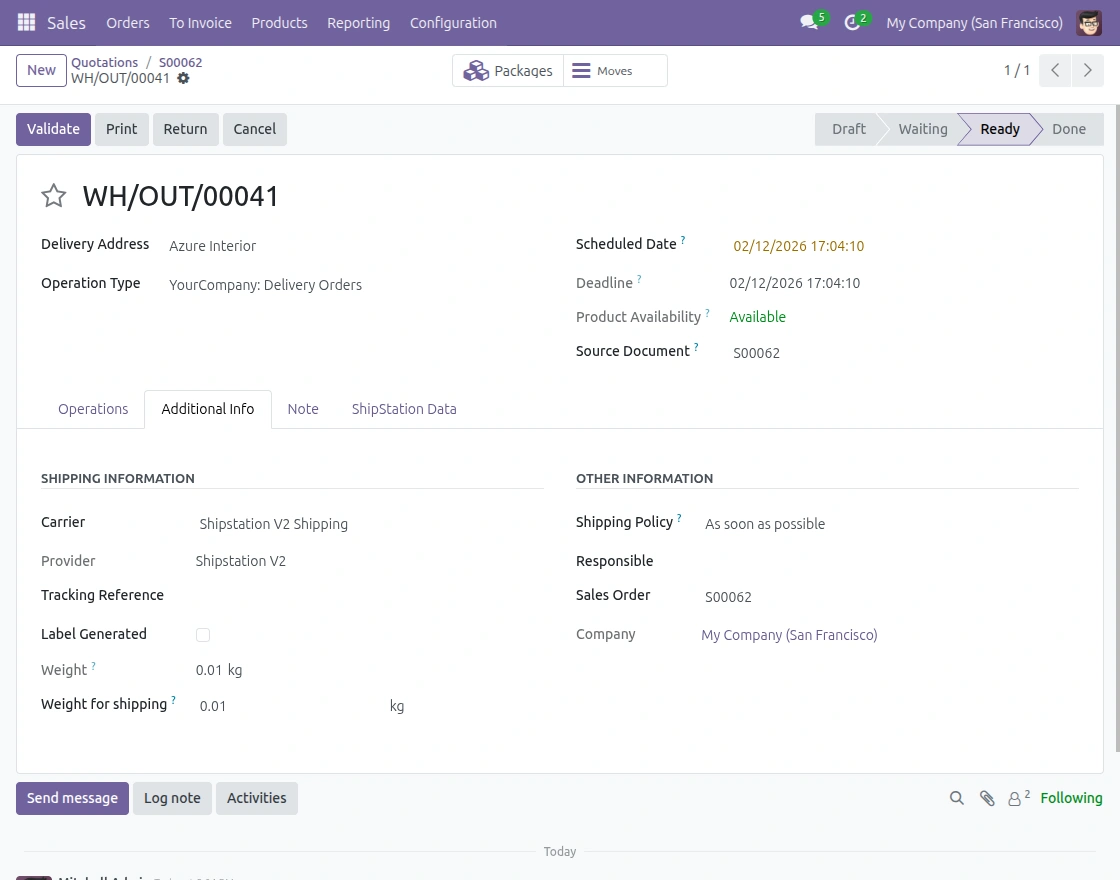The width and height of the screenshot is (1120, 880).
Task: Switch to the Note tab
Action: click(303, 409)
